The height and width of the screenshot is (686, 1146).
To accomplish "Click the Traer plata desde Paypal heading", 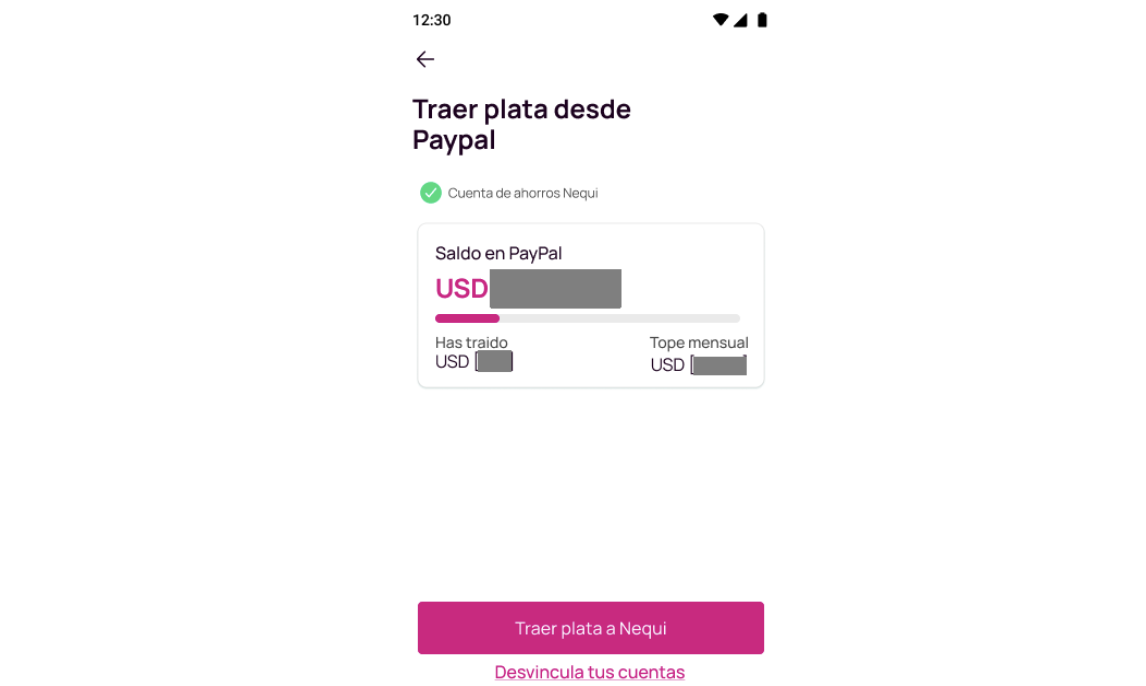I will click(x=521, y=124).
